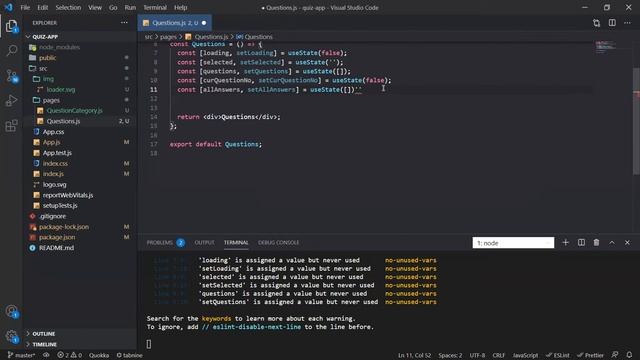
Task: Switch to the OUTPUT tab
Action: (x=204, y=242)
